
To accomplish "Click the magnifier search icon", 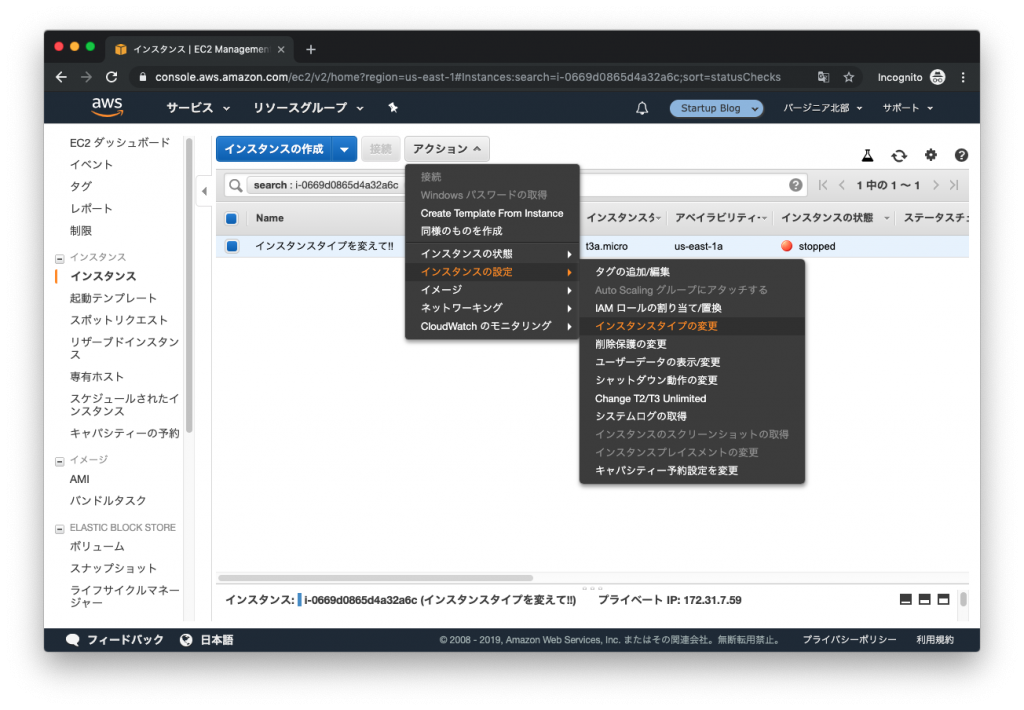I will (236, 186).
